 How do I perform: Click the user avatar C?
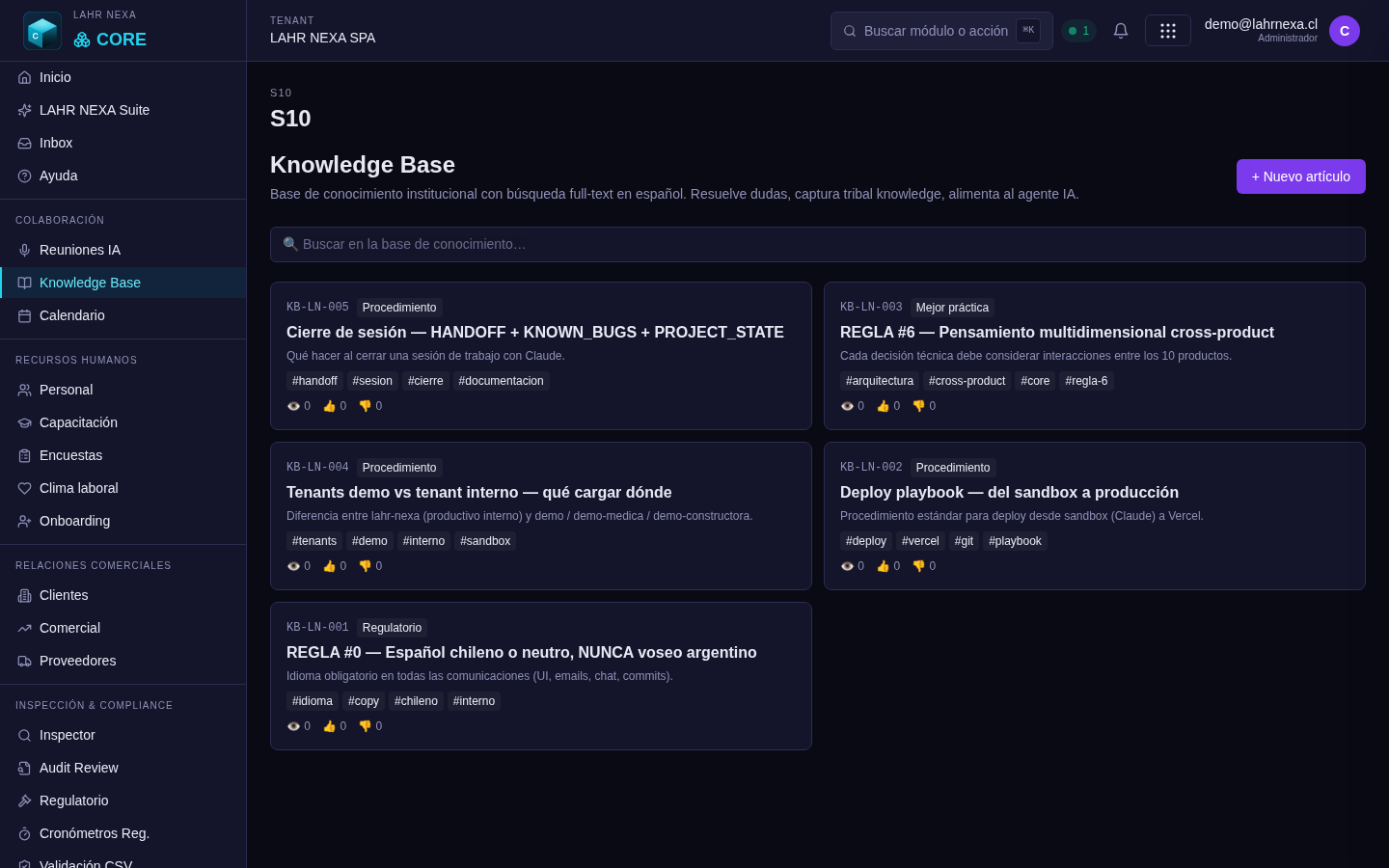1345,31
